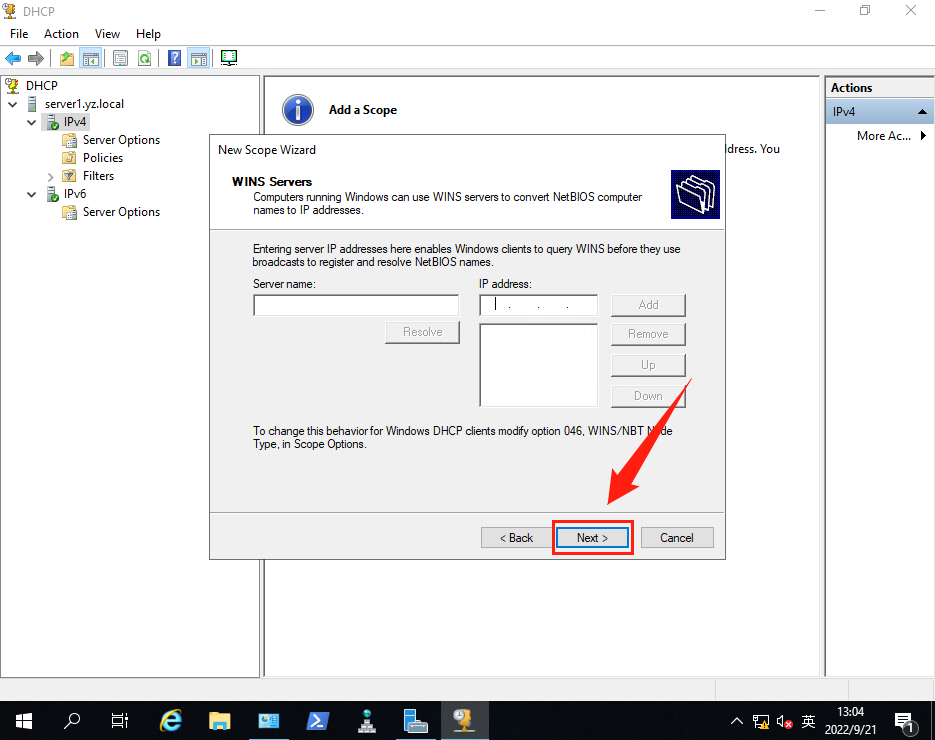Collapse the IPv6 tree node
The image size is (935, 740).
coord(32,194)
